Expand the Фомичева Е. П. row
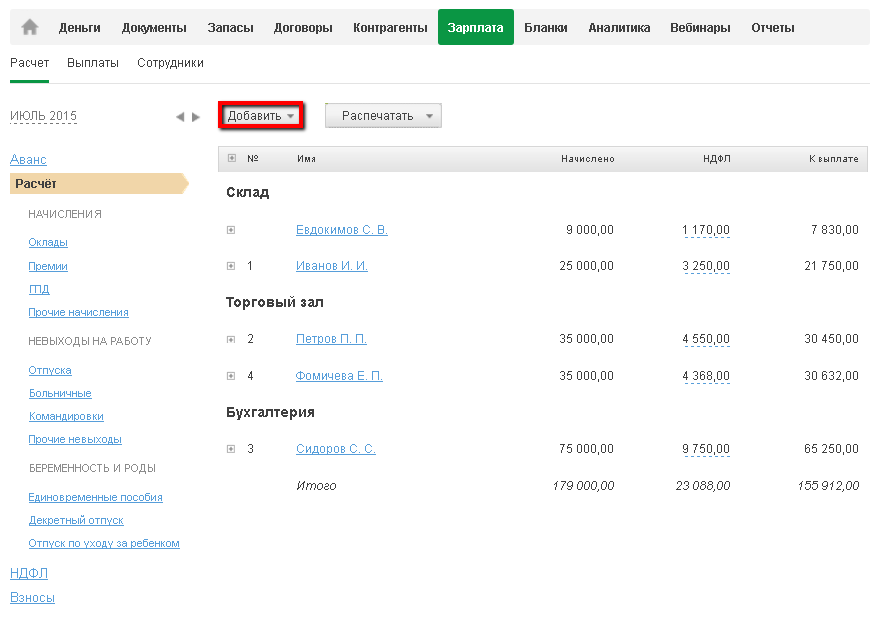The image size is (884, 619). pos(231,376)
